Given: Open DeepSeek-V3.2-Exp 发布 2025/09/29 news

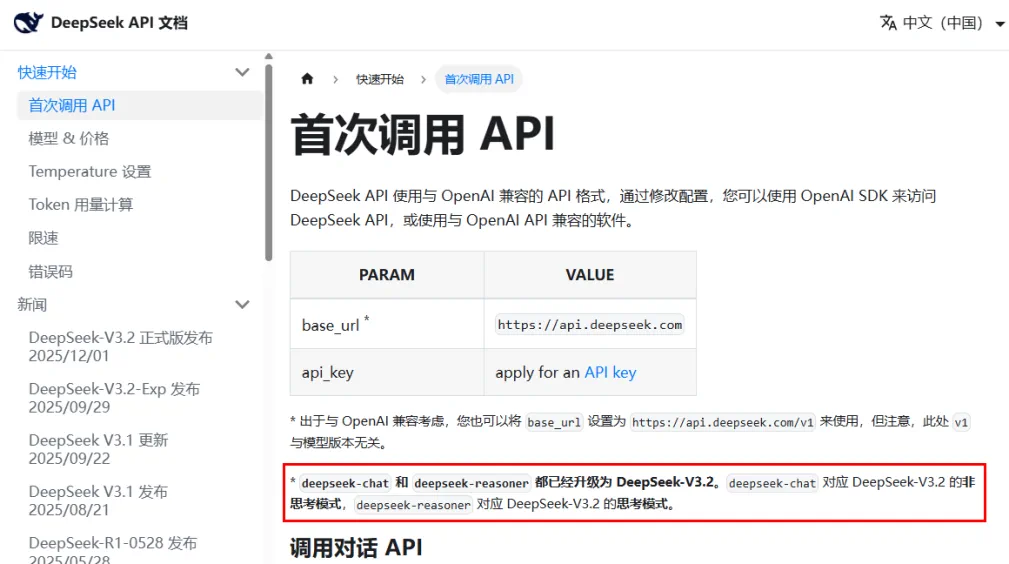Looking at the screenshot, I should (114, 398).
